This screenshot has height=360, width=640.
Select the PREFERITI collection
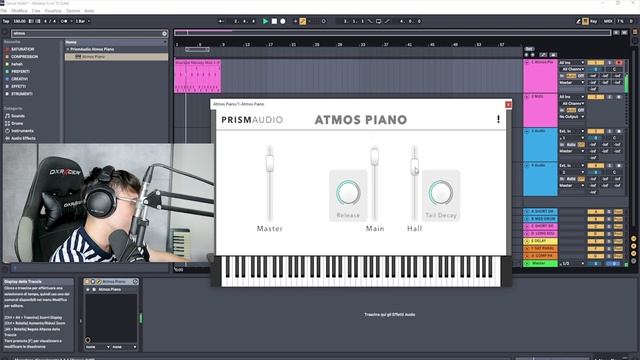[20, 71]
